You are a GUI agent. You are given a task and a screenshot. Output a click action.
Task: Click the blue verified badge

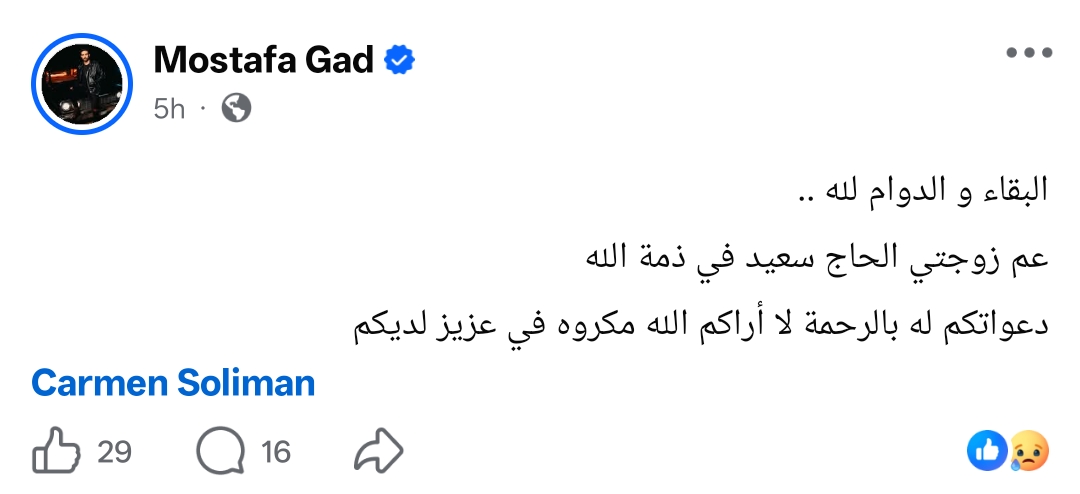(401, 61)
